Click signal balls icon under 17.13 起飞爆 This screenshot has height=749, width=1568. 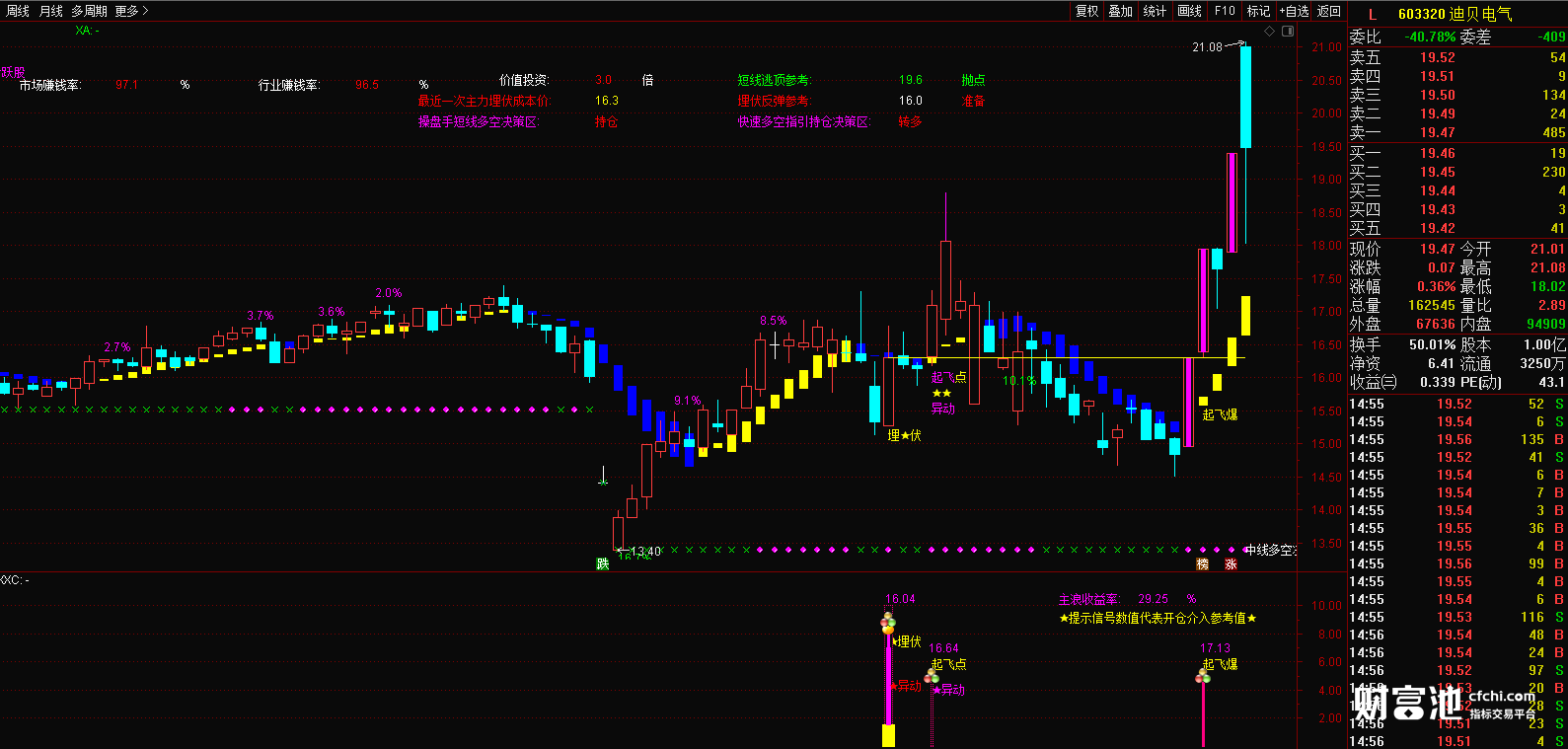(1203, 676)
